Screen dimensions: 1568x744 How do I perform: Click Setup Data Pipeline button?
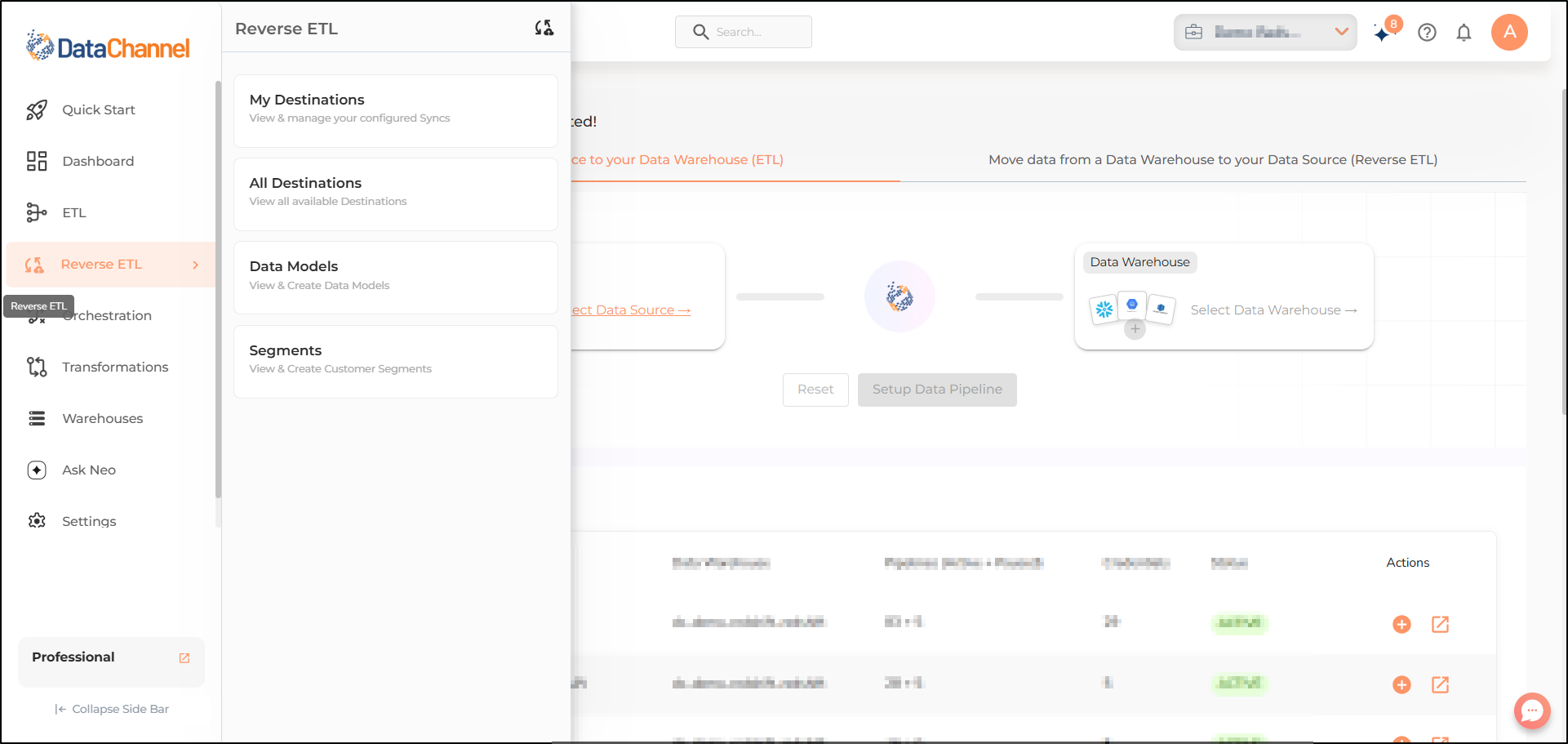coord(937,390)
